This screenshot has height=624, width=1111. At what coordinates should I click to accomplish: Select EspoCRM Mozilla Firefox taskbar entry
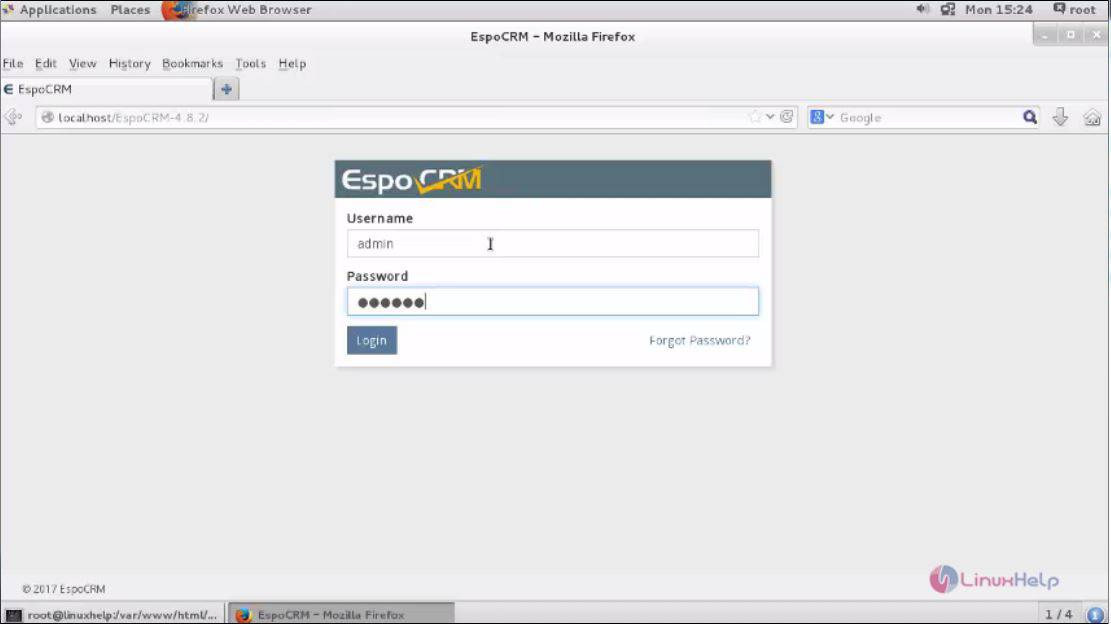[342, 615]
